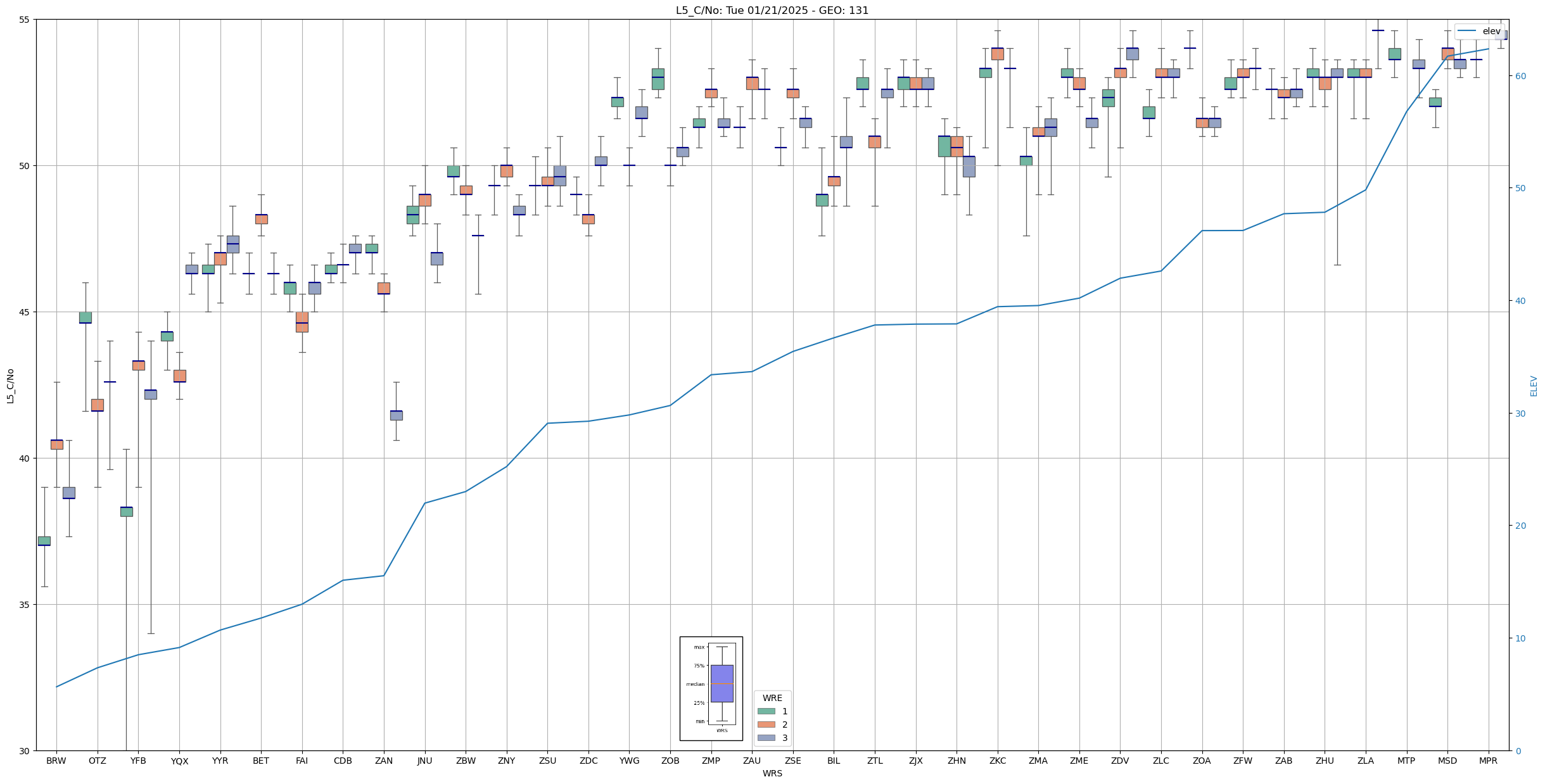Click the MPR x-axis tick label

(x=1488, y=761)
